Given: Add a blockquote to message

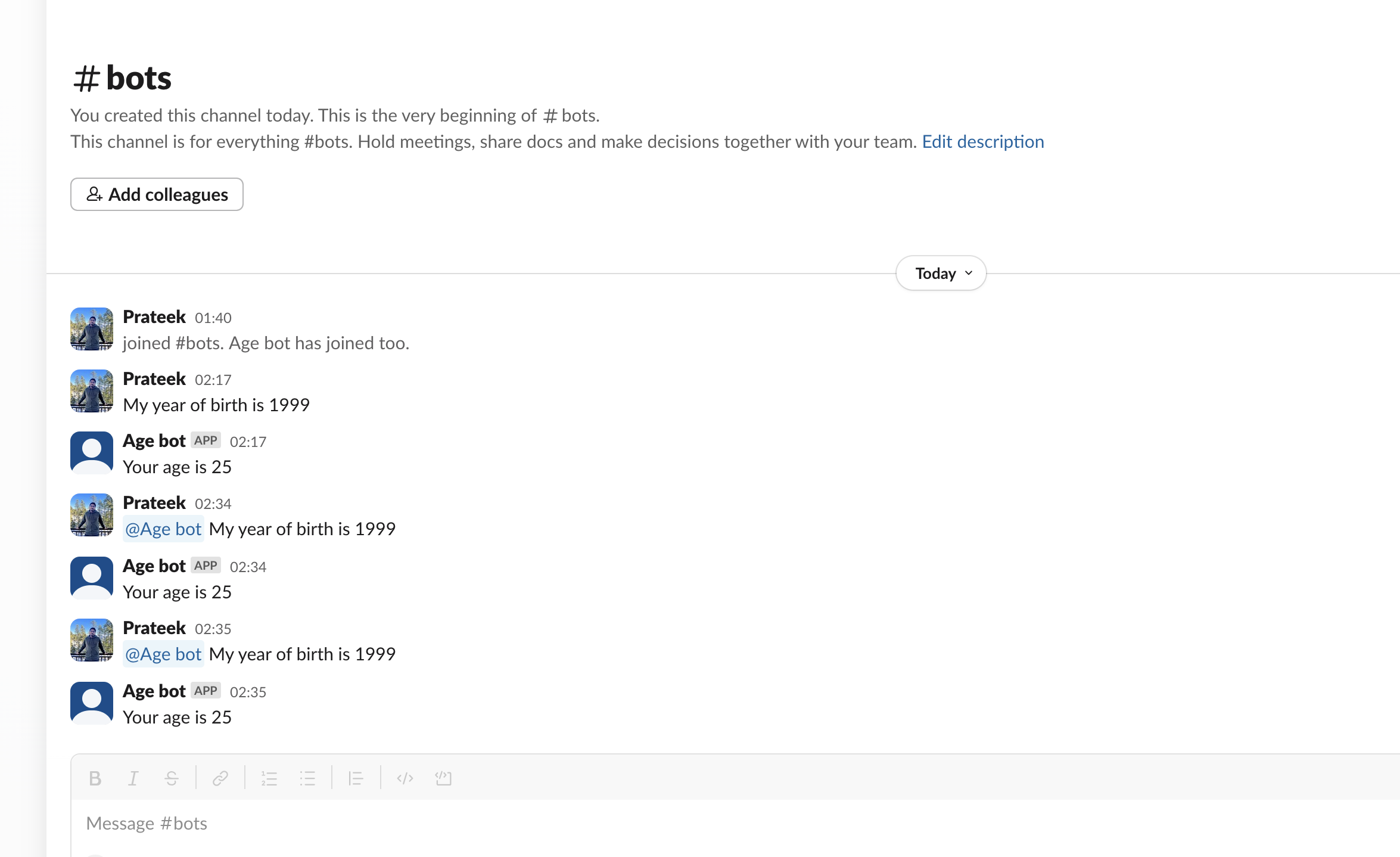Looking at the screenshot, I should (356, 778).
